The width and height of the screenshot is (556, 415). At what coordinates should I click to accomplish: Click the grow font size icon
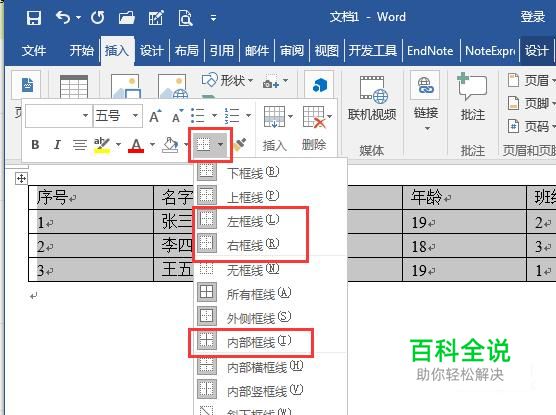[155, 116]
